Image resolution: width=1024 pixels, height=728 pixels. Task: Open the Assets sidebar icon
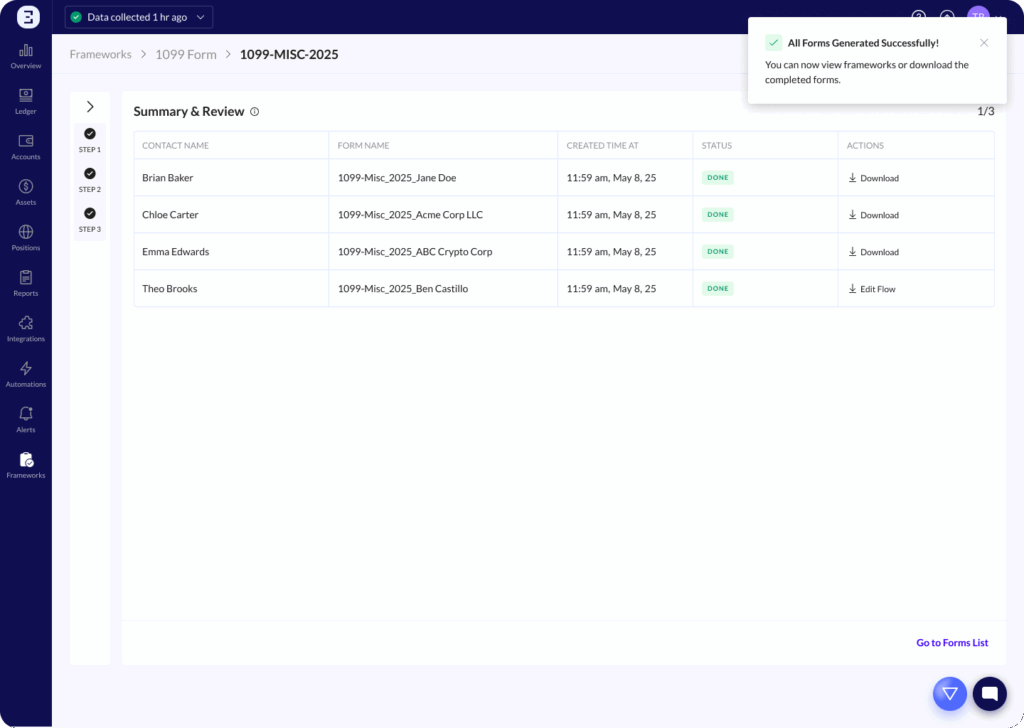(x=26, y=187)
